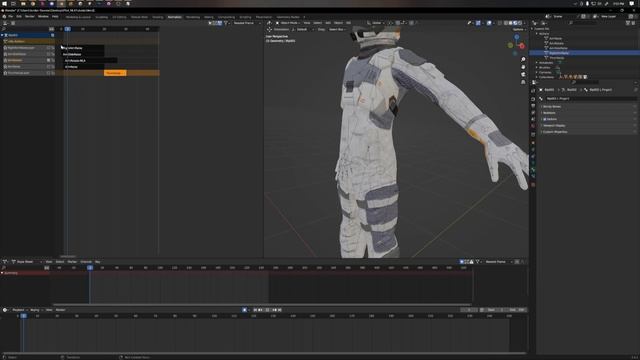
Task: Open the Window menu
Action: pos(43,17)
